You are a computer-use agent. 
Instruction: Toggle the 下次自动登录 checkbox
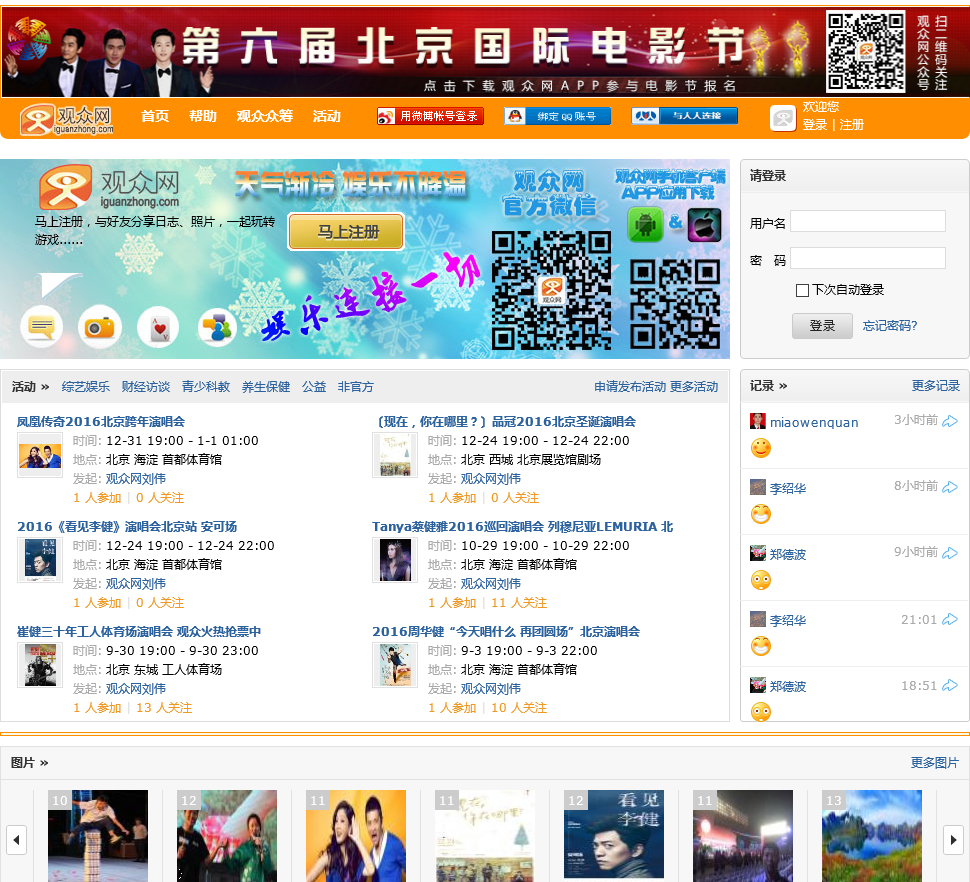click(802, 290)
